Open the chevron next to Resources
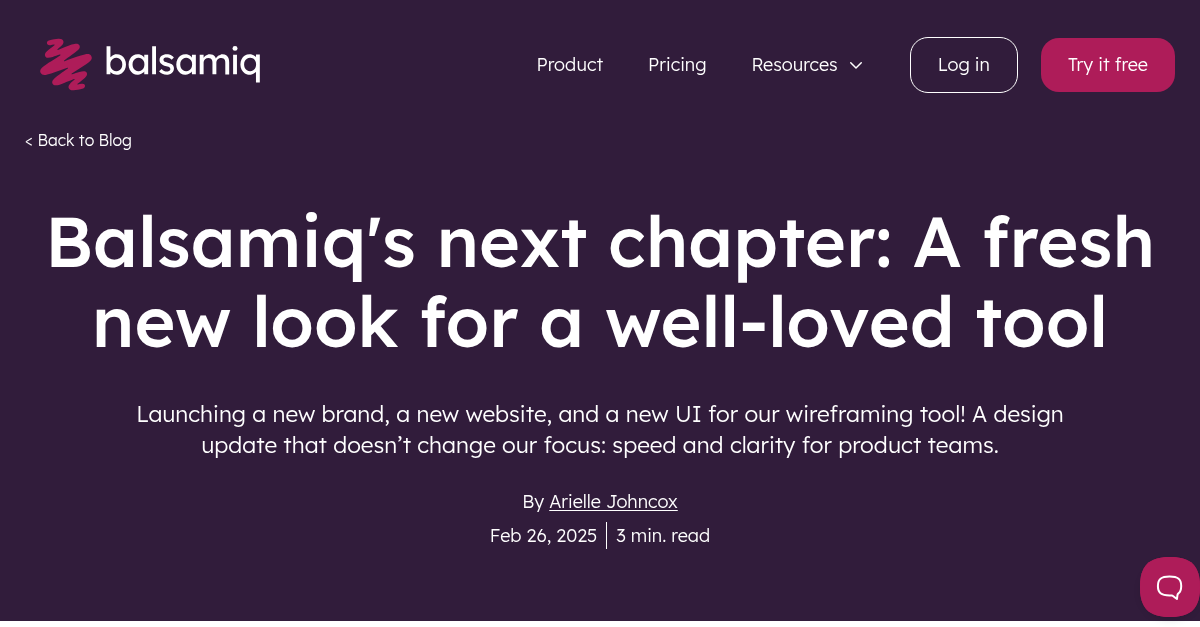1200x627 pixels. (856, 65)
